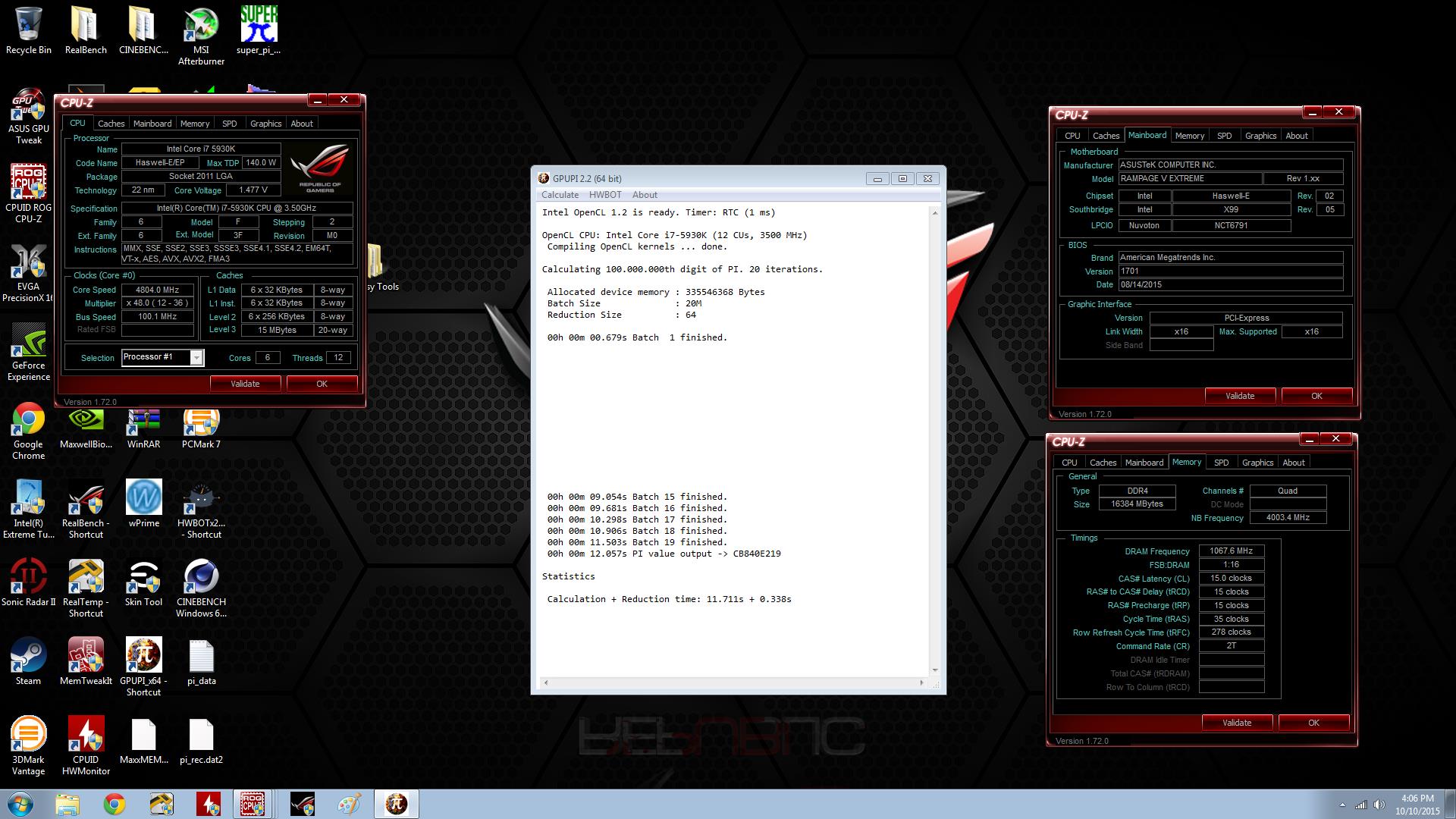Open the super_pi desktop icon
The width and height of the screenshot is (1456, 819).
259,30
